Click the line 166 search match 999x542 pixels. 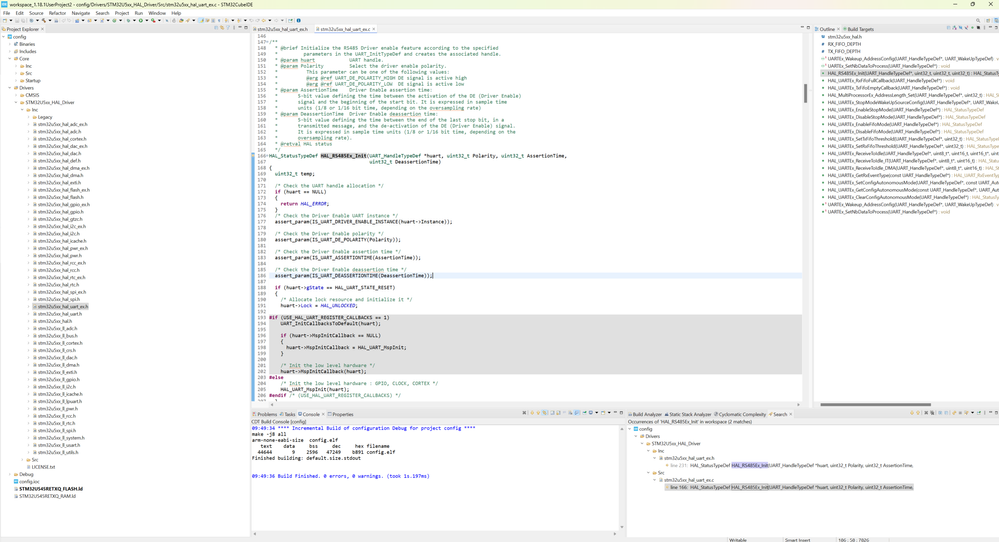click(790, 487)
